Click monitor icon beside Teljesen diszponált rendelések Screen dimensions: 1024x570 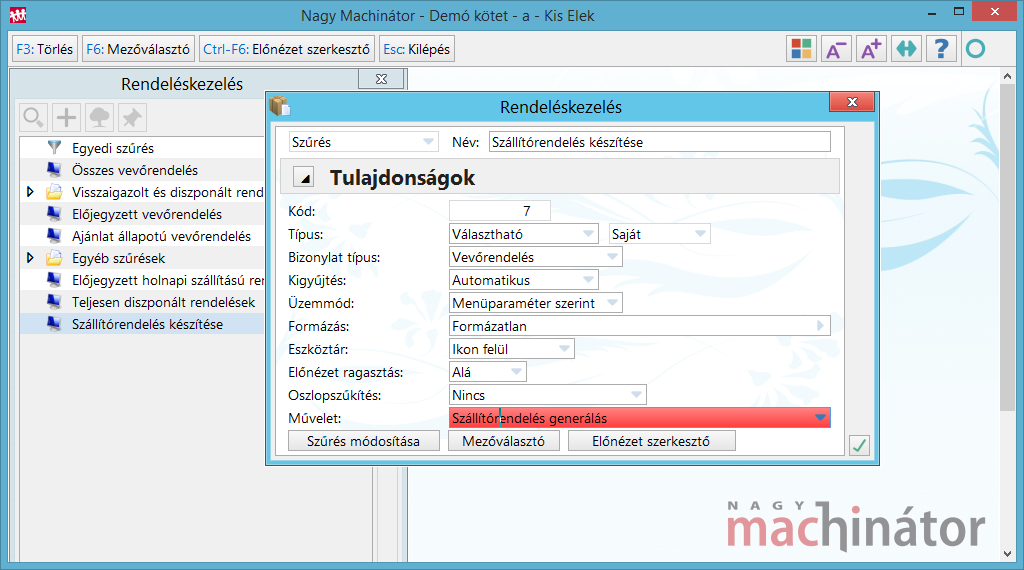(x=54, y=302)
